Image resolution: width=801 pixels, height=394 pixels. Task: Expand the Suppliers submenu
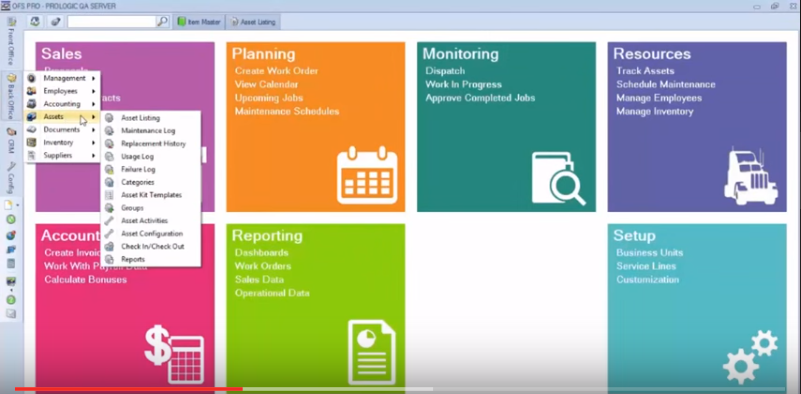point(62,155)
